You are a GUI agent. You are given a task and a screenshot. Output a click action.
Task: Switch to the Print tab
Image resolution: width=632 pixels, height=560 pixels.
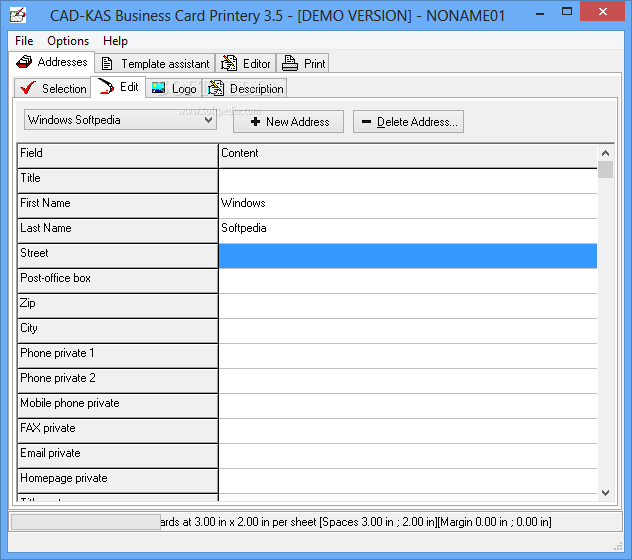tap(303, 63)
